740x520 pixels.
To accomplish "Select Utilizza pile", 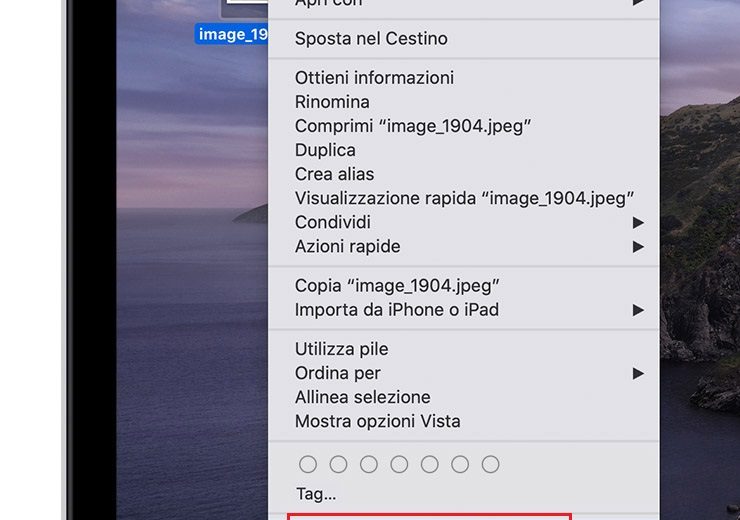I will coord(341,349).
